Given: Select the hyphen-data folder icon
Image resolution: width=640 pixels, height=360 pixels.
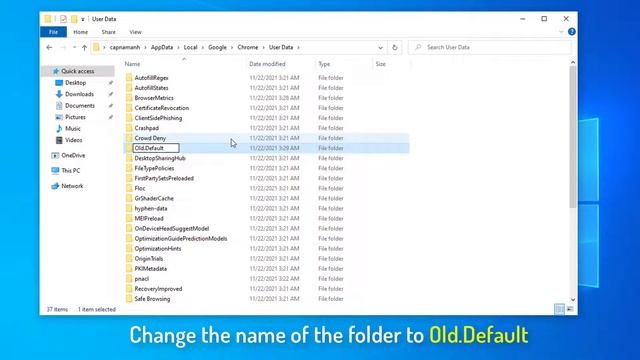Looking at the screenshot, I should pos(129,208).
